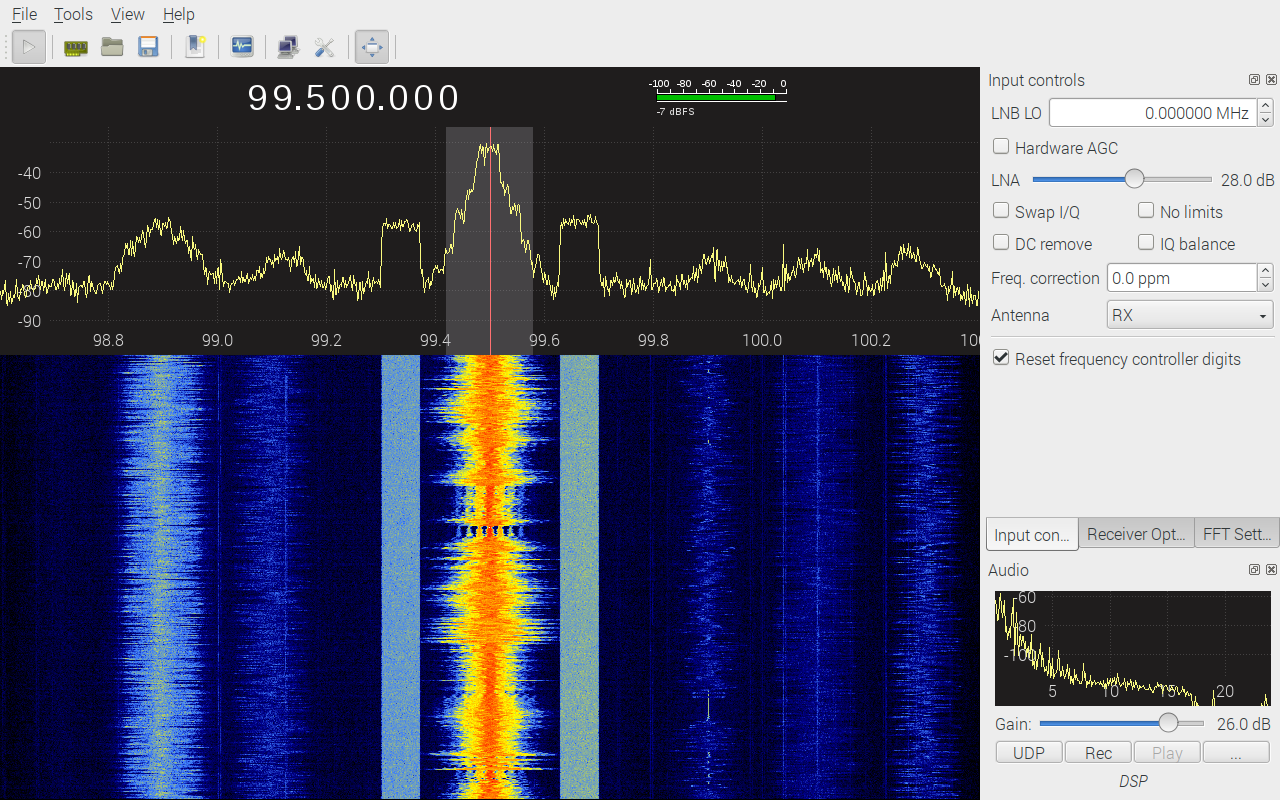This screenshot has width=1280, height=800.
Task: Click the 99.2 frequency axis label
Action: tap(326, 340)
